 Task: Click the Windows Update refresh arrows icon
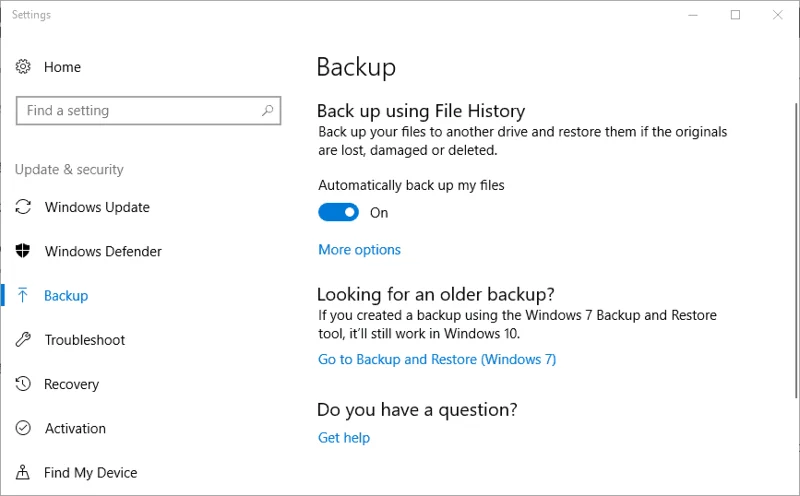23,207
